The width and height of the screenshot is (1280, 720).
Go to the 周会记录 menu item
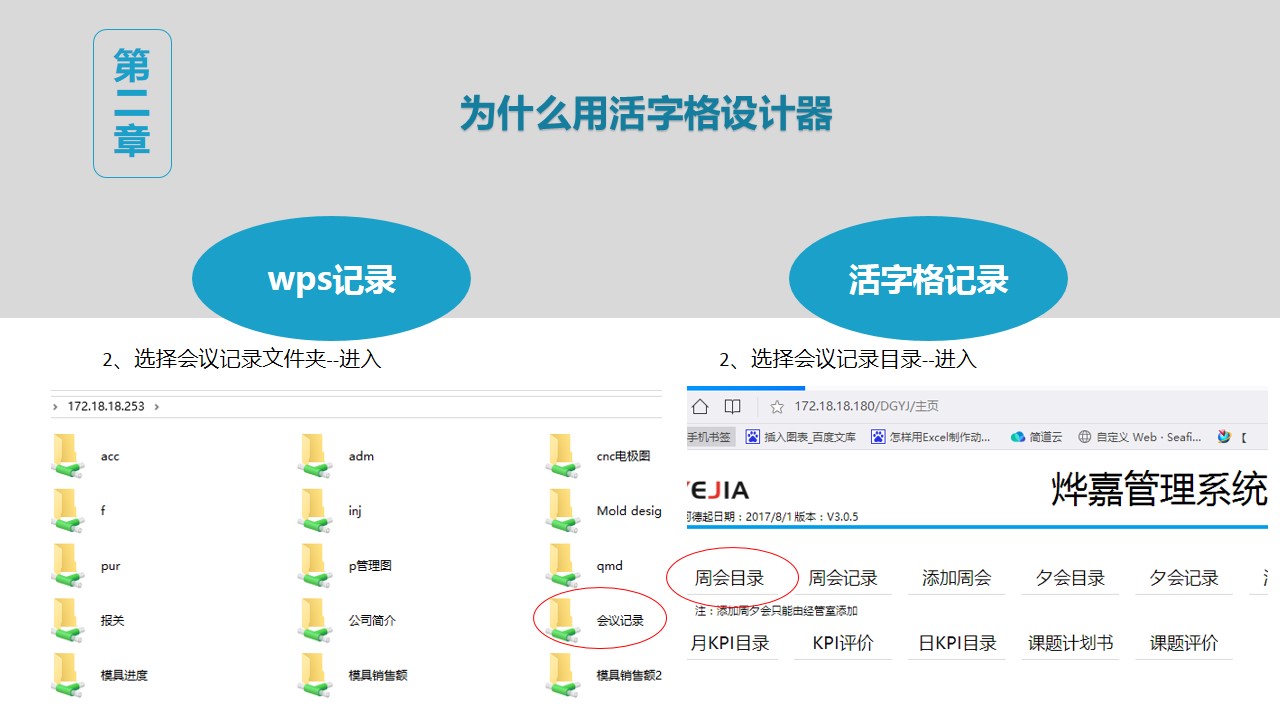point(843,578)
